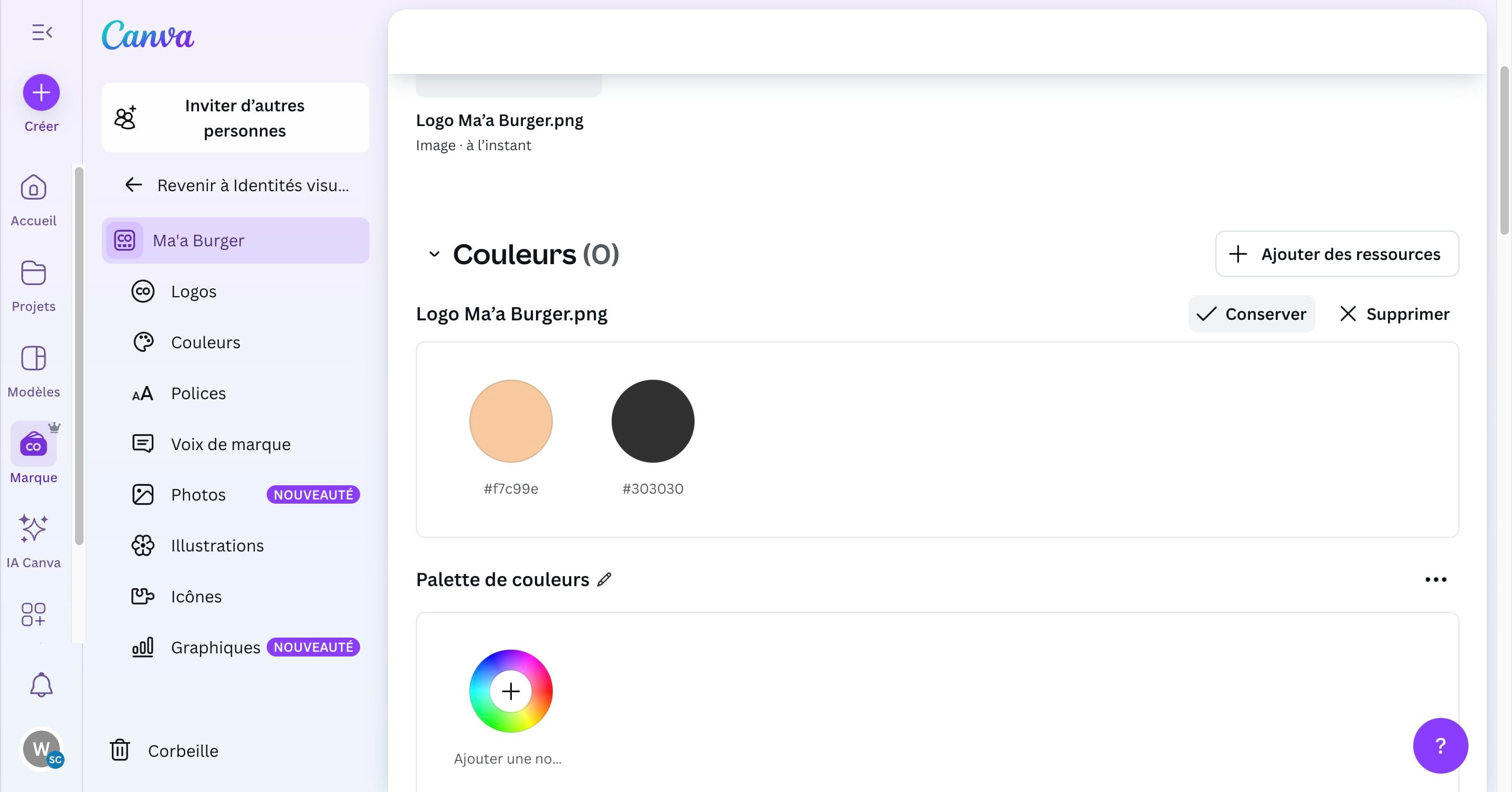Click Supprimer to discard colors
1512x792 pixels.
point(1394,314)
